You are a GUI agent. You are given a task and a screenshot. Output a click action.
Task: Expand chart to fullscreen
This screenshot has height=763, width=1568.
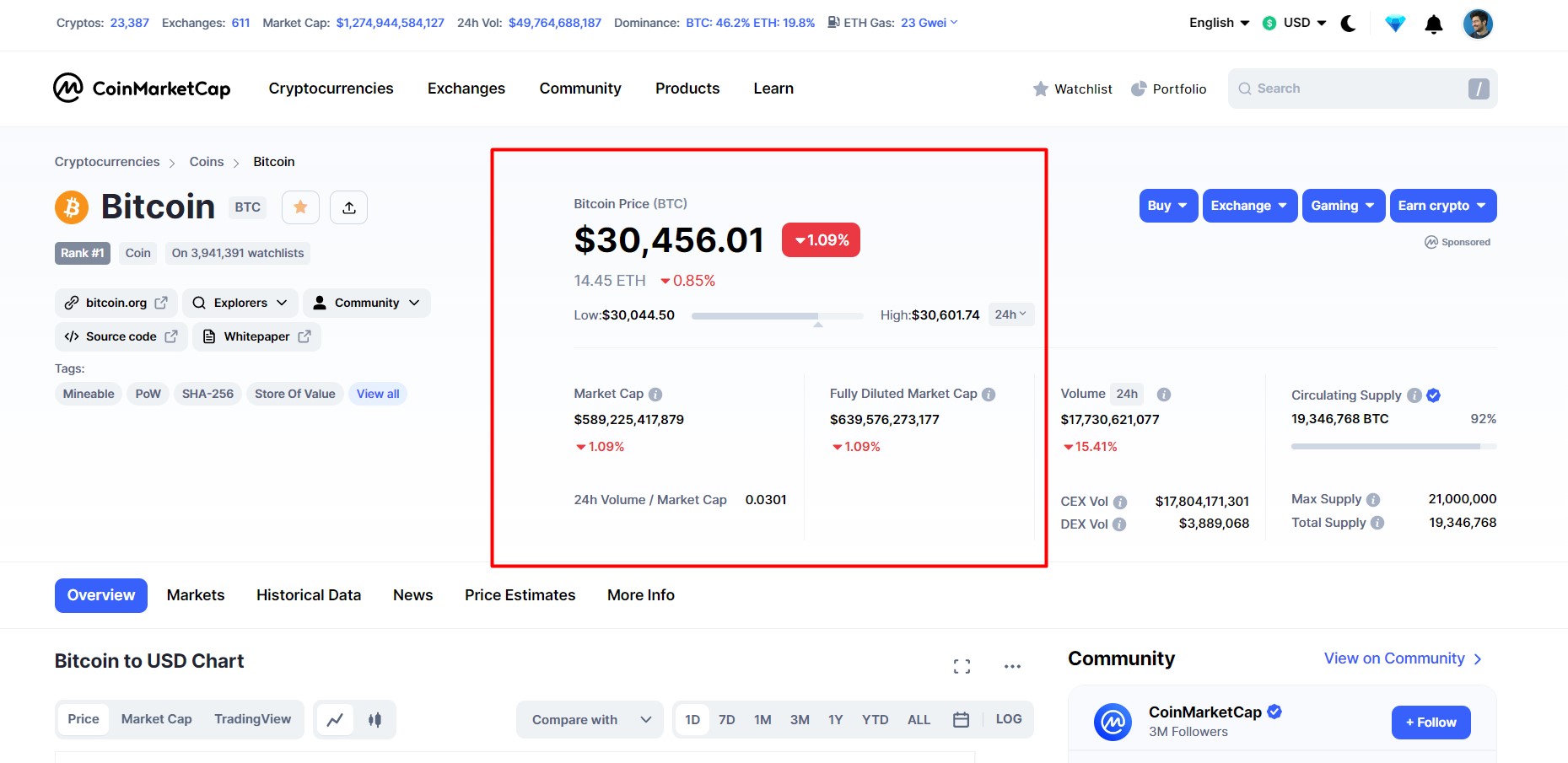[962, 666]
